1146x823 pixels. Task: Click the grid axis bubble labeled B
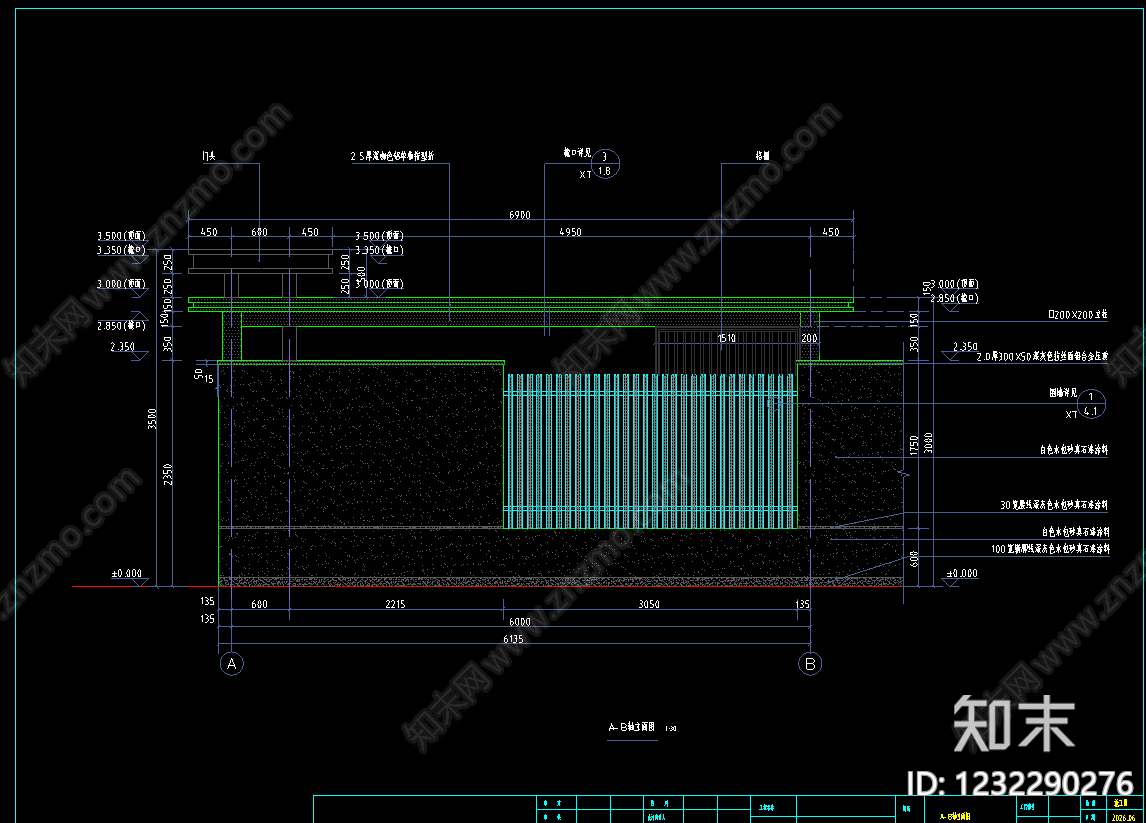point(810,664)
